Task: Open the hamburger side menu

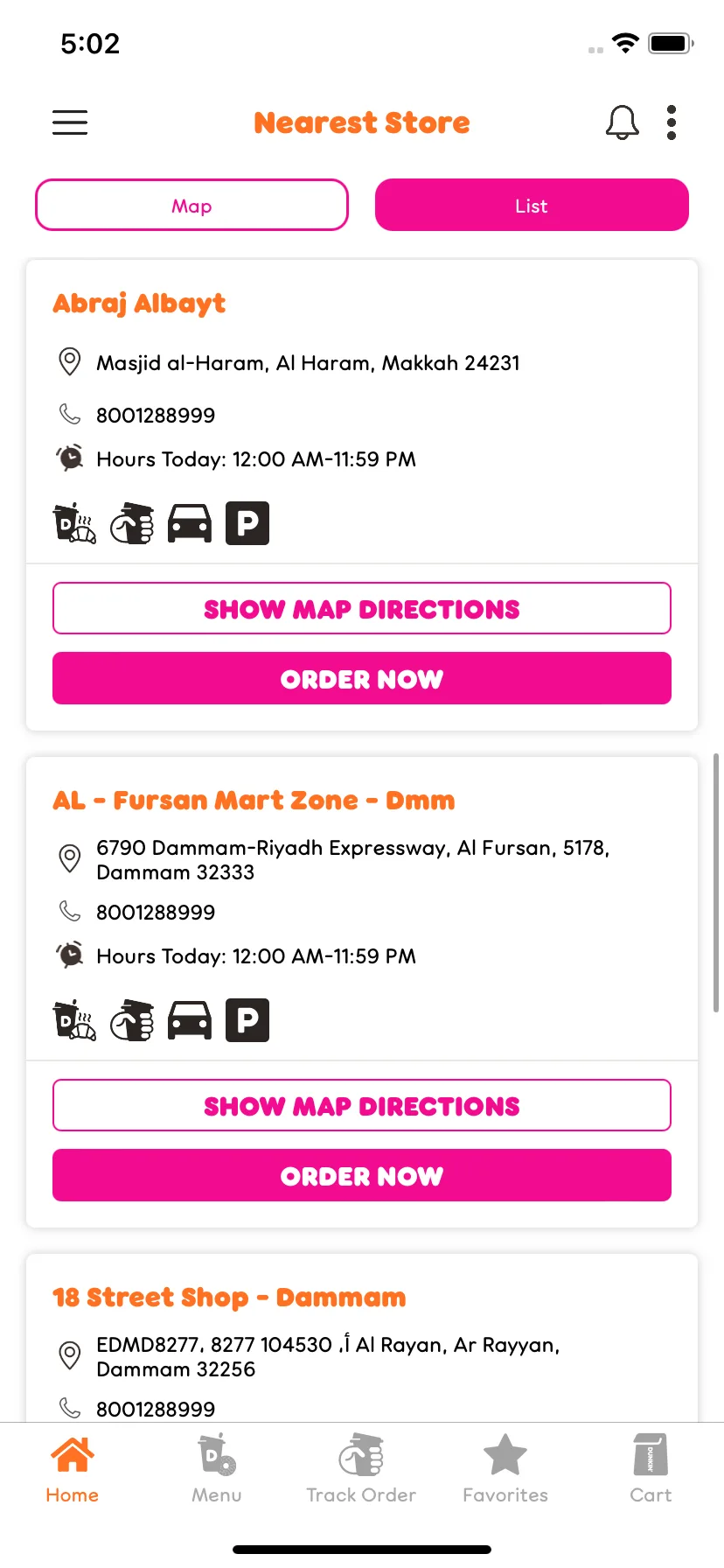Action: (x=70, y=122)
